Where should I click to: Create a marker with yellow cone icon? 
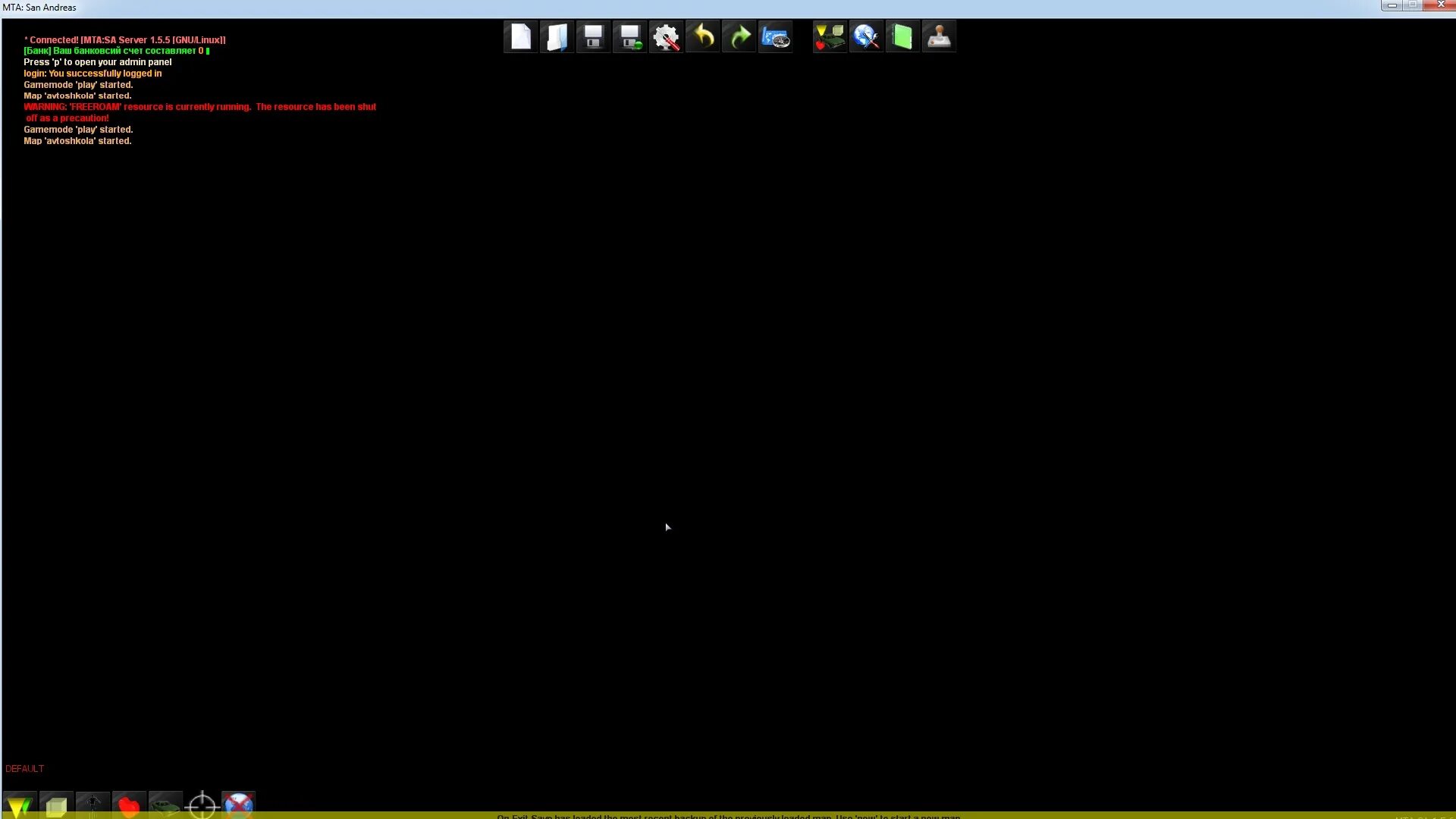pyautogui.click(x=20, y=805)
